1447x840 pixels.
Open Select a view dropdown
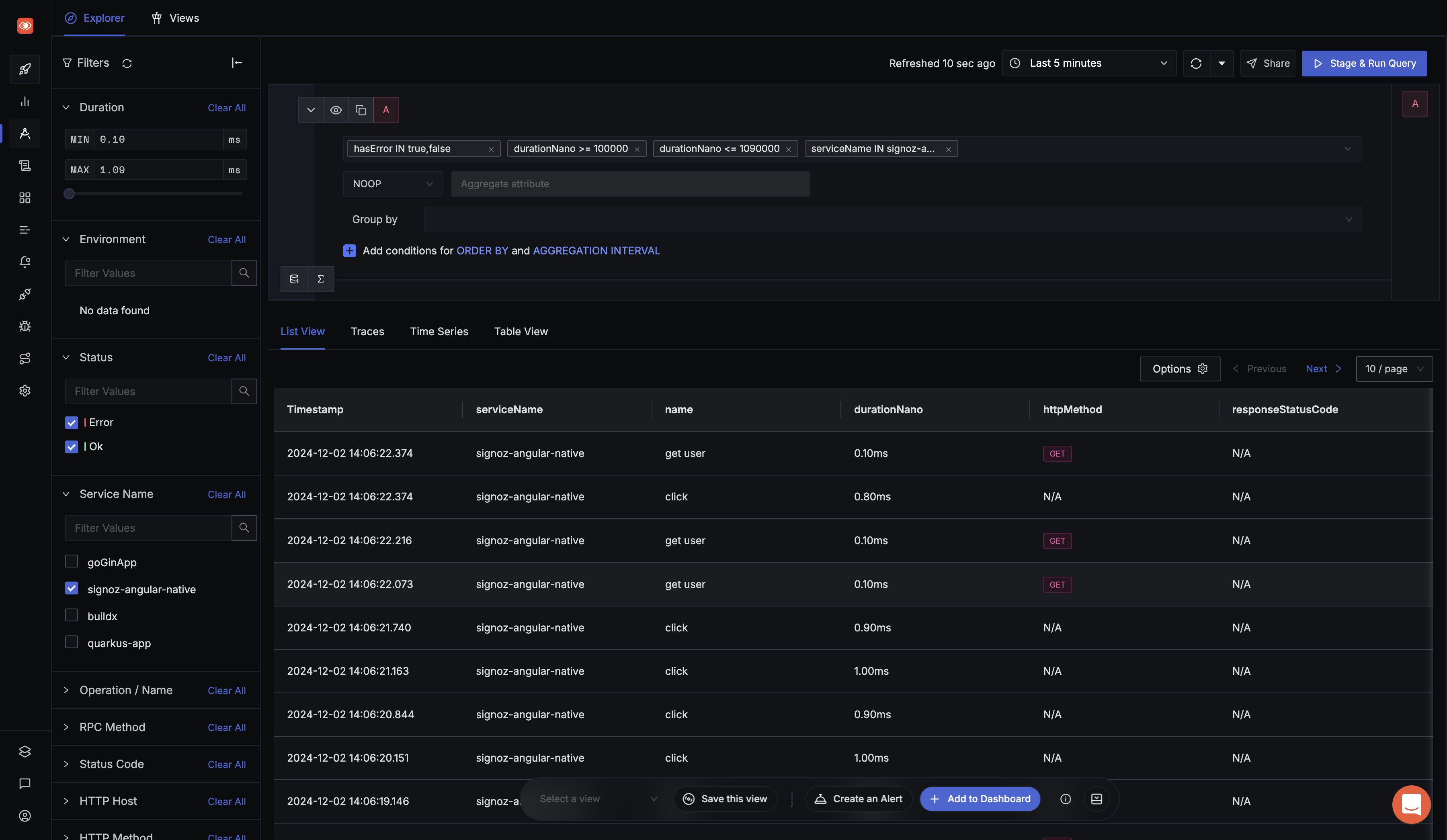[598, 799]
